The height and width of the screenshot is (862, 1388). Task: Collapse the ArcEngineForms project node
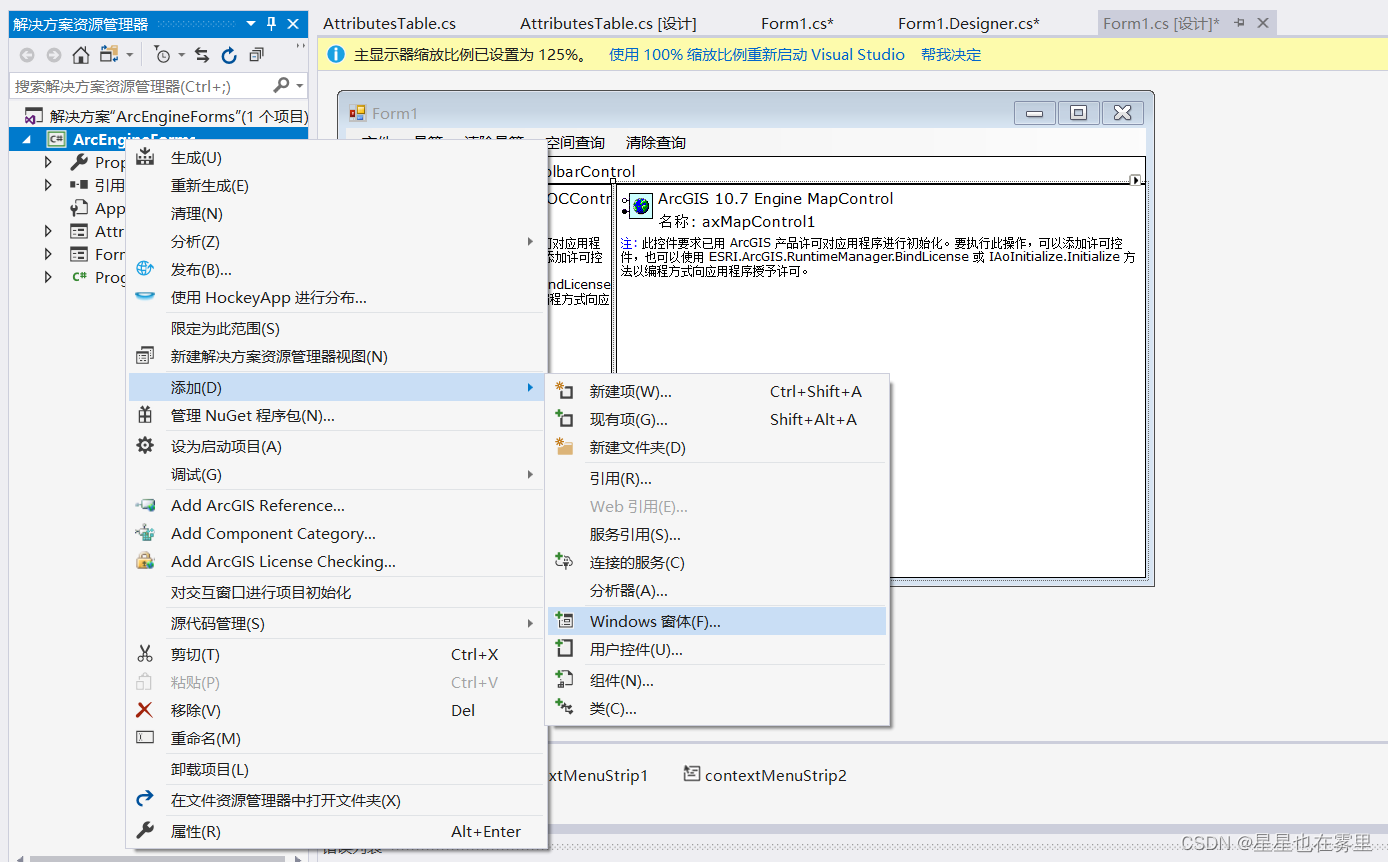(26, 140)
